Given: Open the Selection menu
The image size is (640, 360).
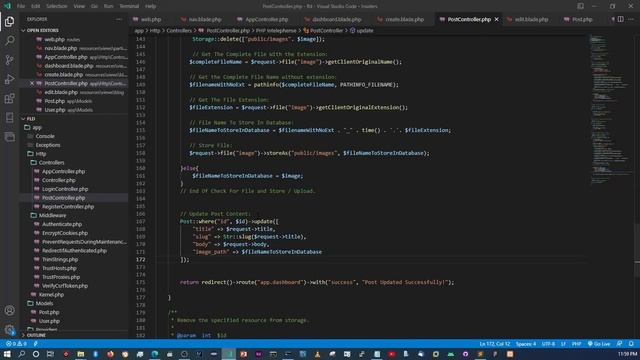Looking at the screenshot, I should pyautogui.click(x=56, y=6).
